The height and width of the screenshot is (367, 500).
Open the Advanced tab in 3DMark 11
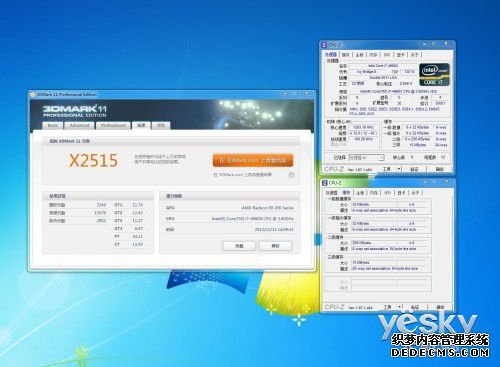[x=79, y=125]
